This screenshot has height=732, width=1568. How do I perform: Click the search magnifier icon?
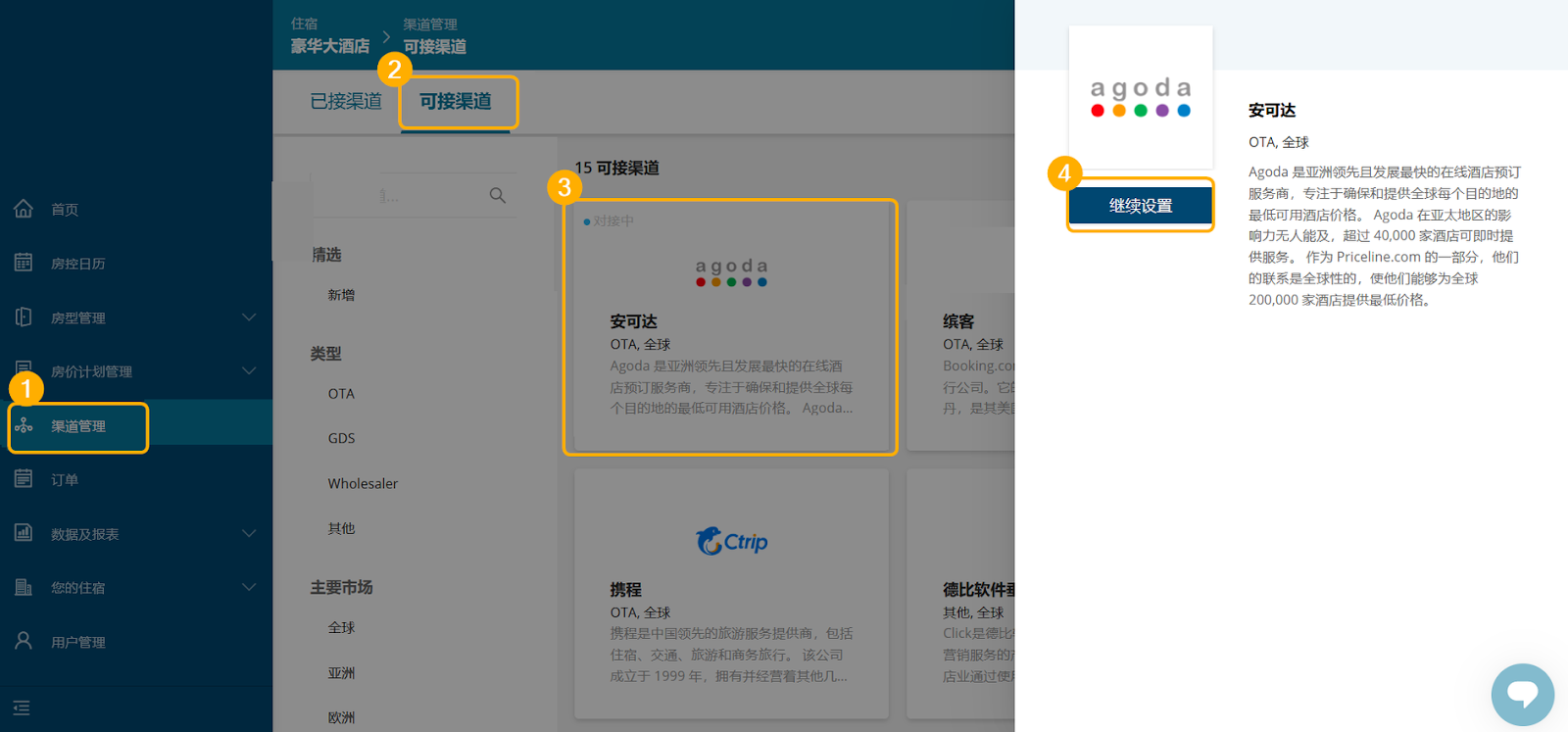click(498, 195)
